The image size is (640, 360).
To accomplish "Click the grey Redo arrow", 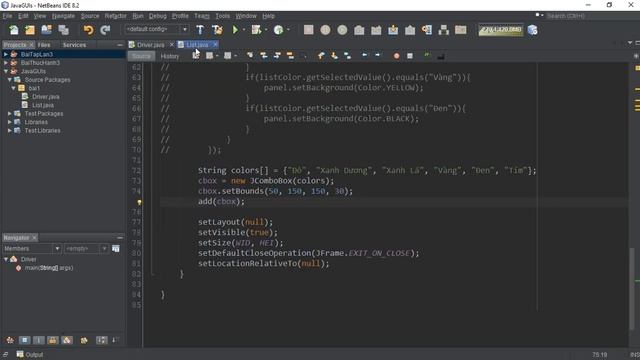I will point(105,30).
